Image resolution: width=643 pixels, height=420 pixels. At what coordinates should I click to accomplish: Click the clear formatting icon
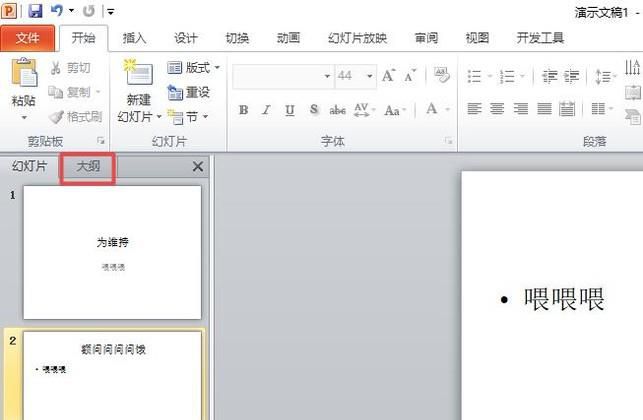[x=441, y=75]
